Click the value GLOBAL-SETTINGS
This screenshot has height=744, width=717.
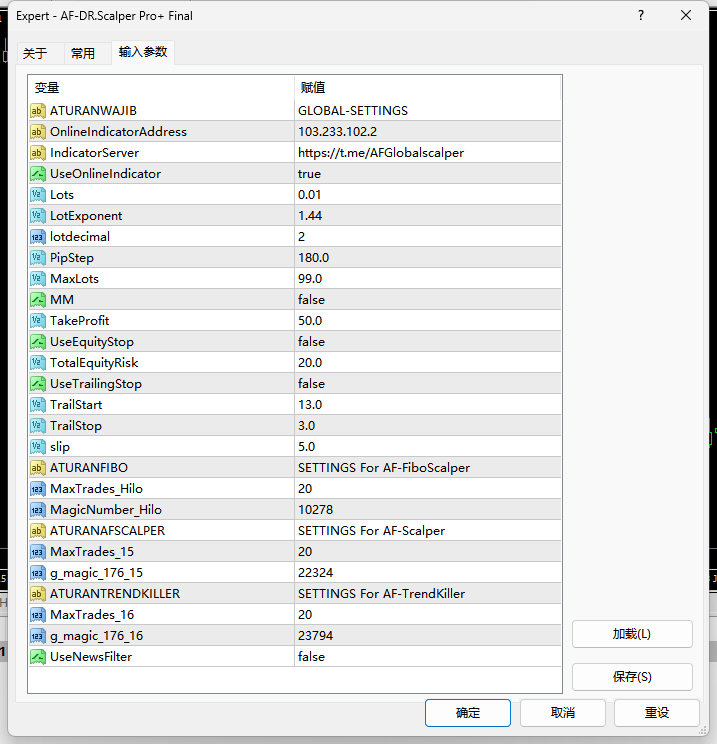353,111
